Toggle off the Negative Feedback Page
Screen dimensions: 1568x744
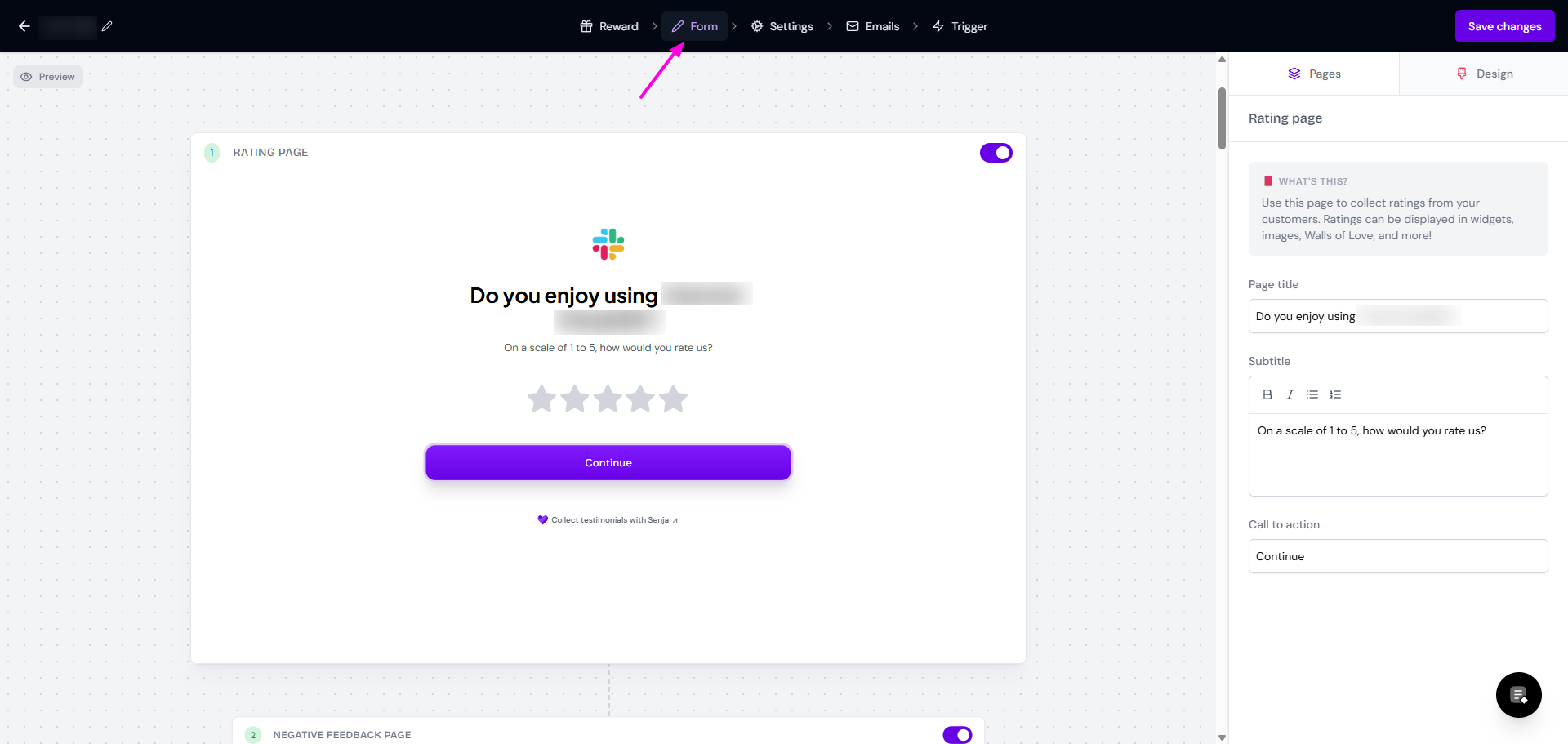pos(956,735)
